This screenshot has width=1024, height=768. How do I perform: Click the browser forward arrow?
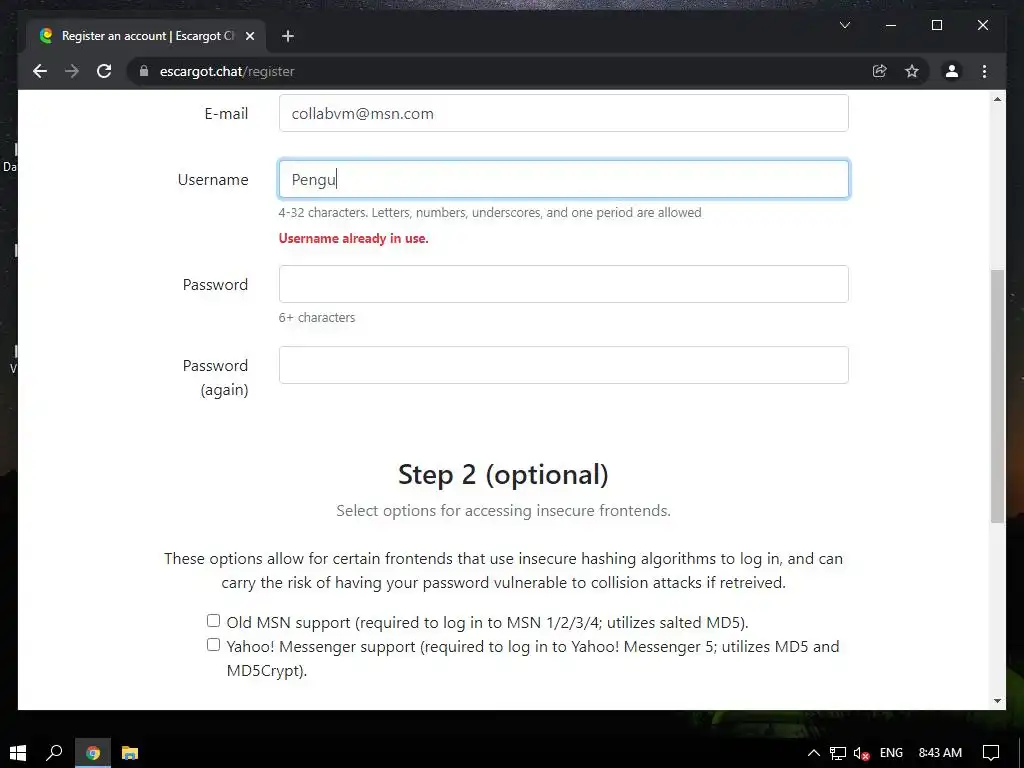[x=72, y=71]
